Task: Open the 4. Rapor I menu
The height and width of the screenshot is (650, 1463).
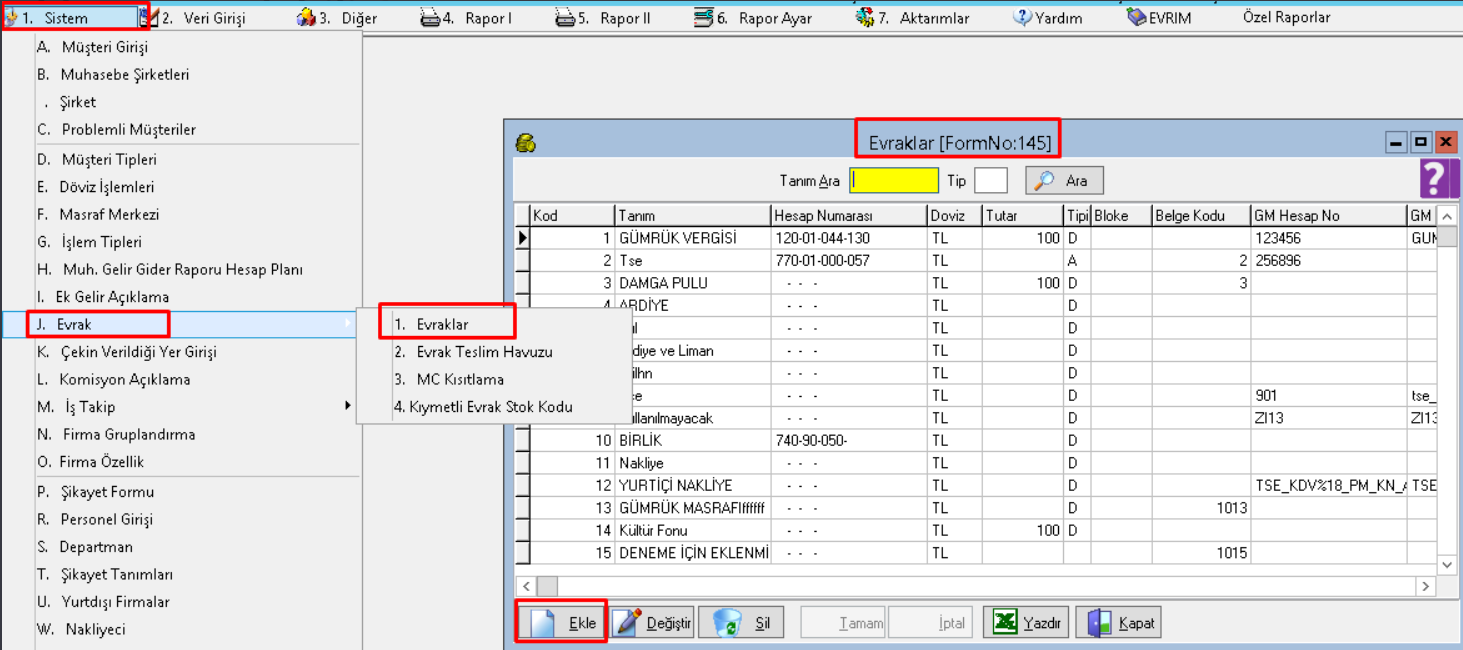Action: click(465, 18)
